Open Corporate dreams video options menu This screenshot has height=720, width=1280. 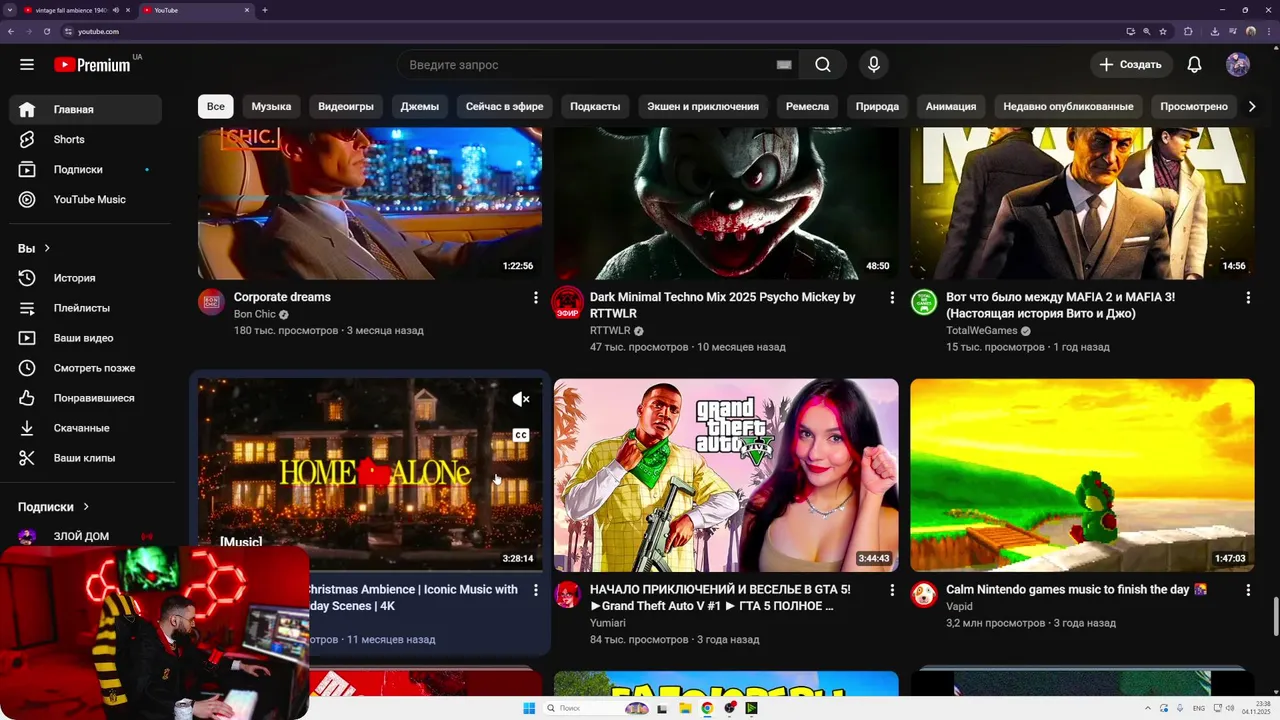536,298
